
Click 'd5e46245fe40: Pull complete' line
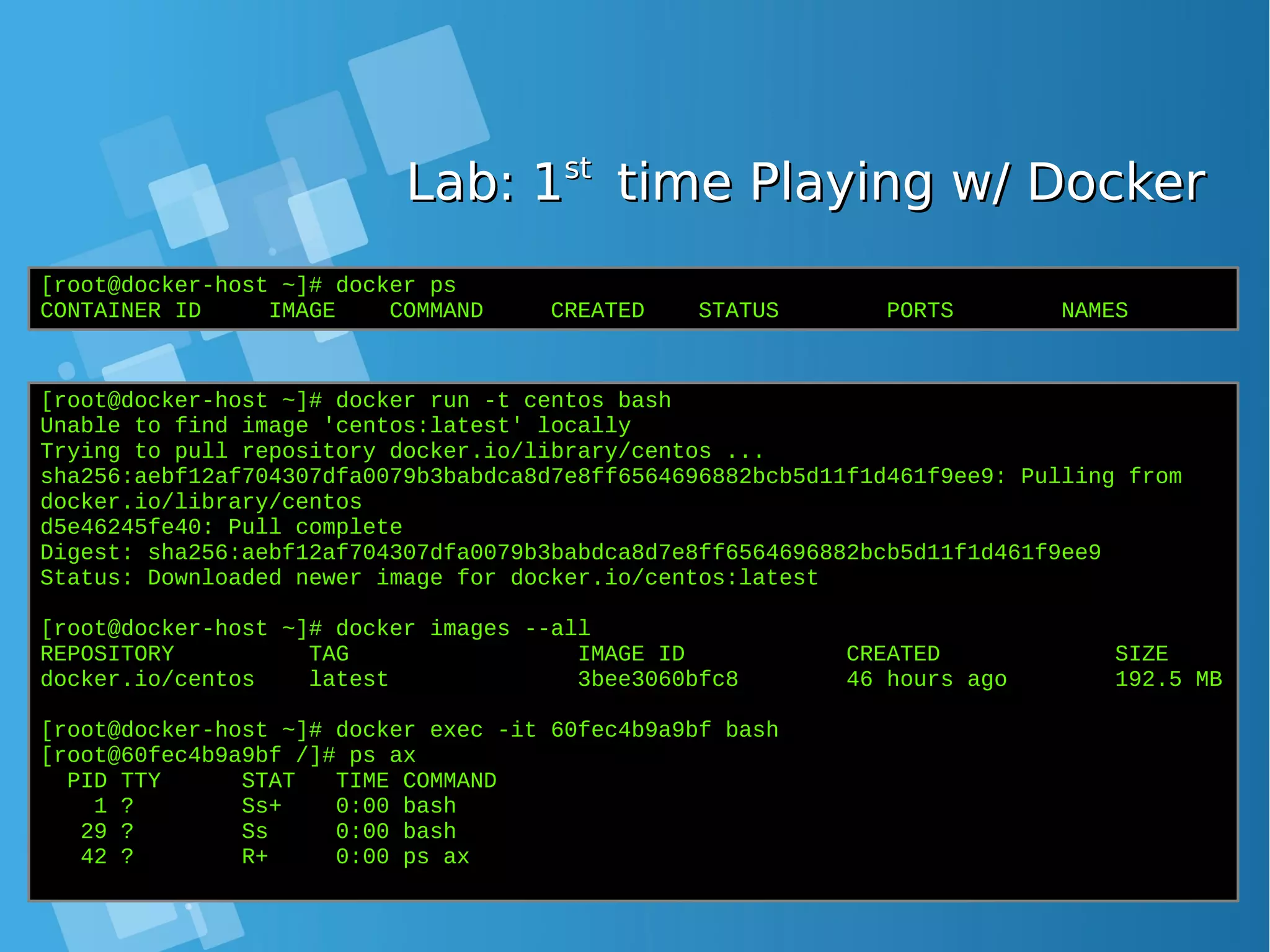(221, 527)
